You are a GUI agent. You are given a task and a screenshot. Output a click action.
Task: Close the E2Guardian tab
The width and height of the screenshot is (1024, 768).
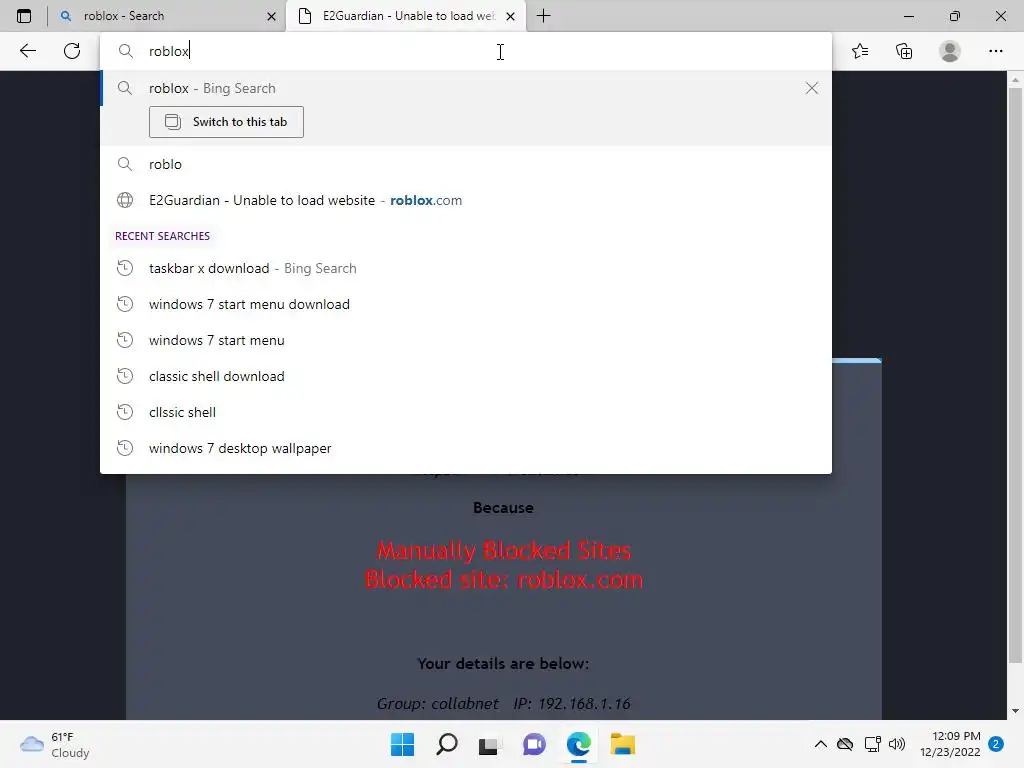click(x=511, y=16)
